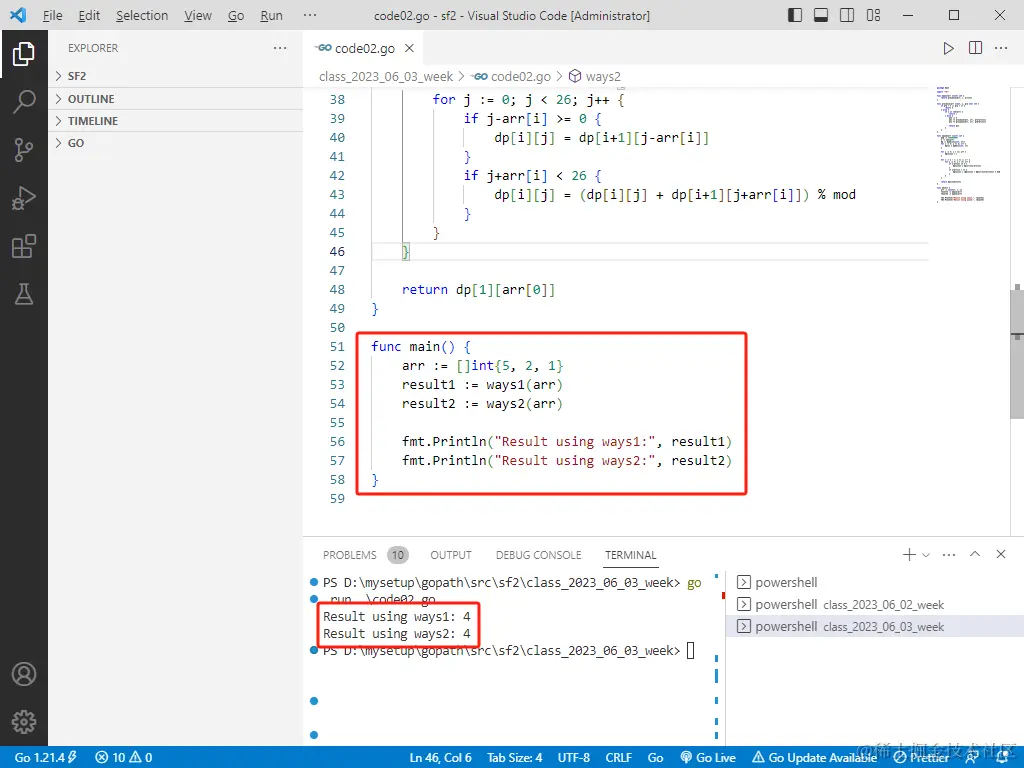This screenshot has height=768, width=1024.
Task: Toggle Primary Side Bar visibility
Action: pos(795,15)
